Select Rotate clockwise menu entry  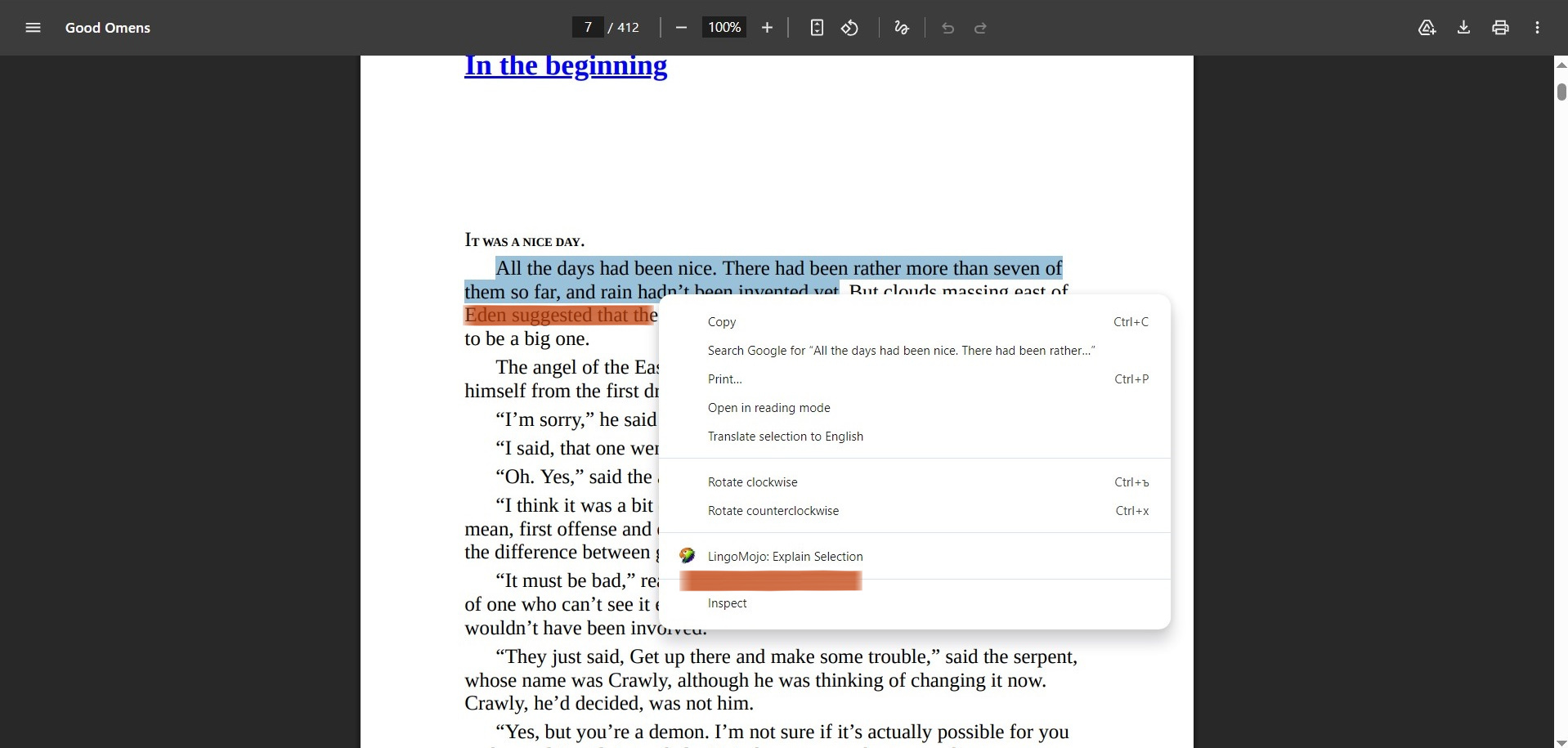click(915, 482)
